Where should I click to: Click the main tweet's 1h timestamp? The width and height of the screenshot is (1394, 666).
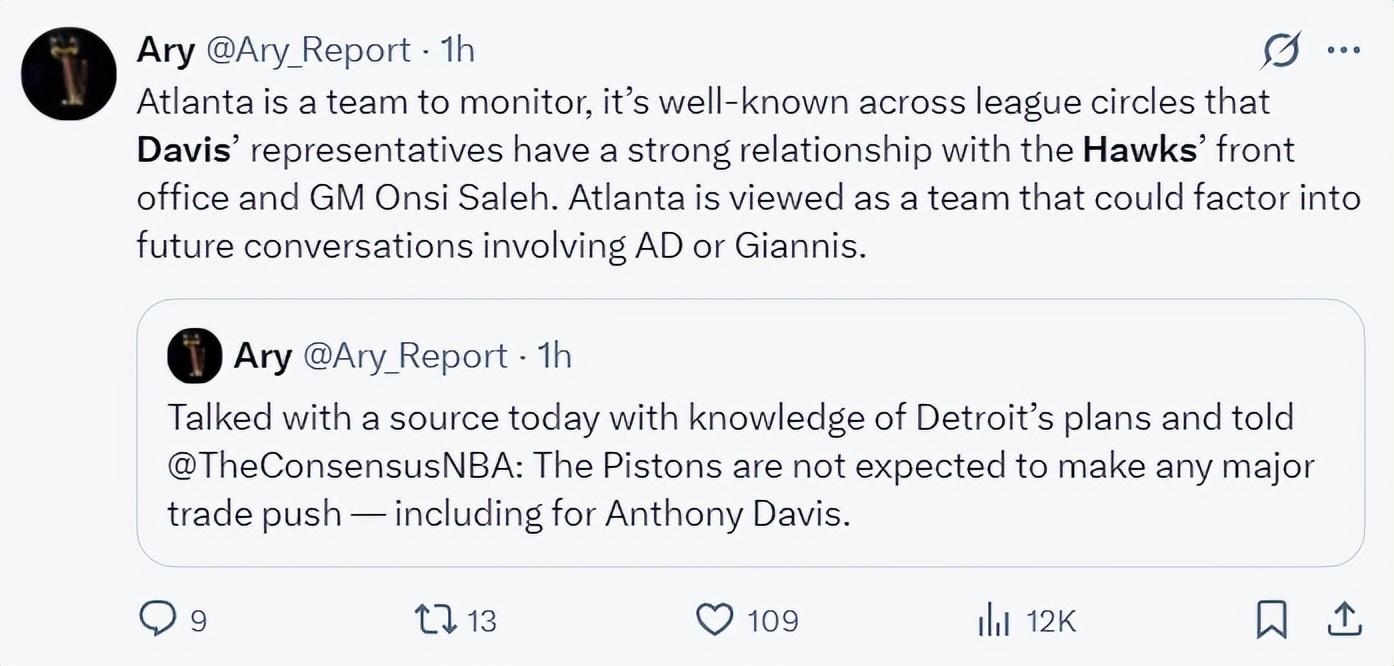coord(457,51)
